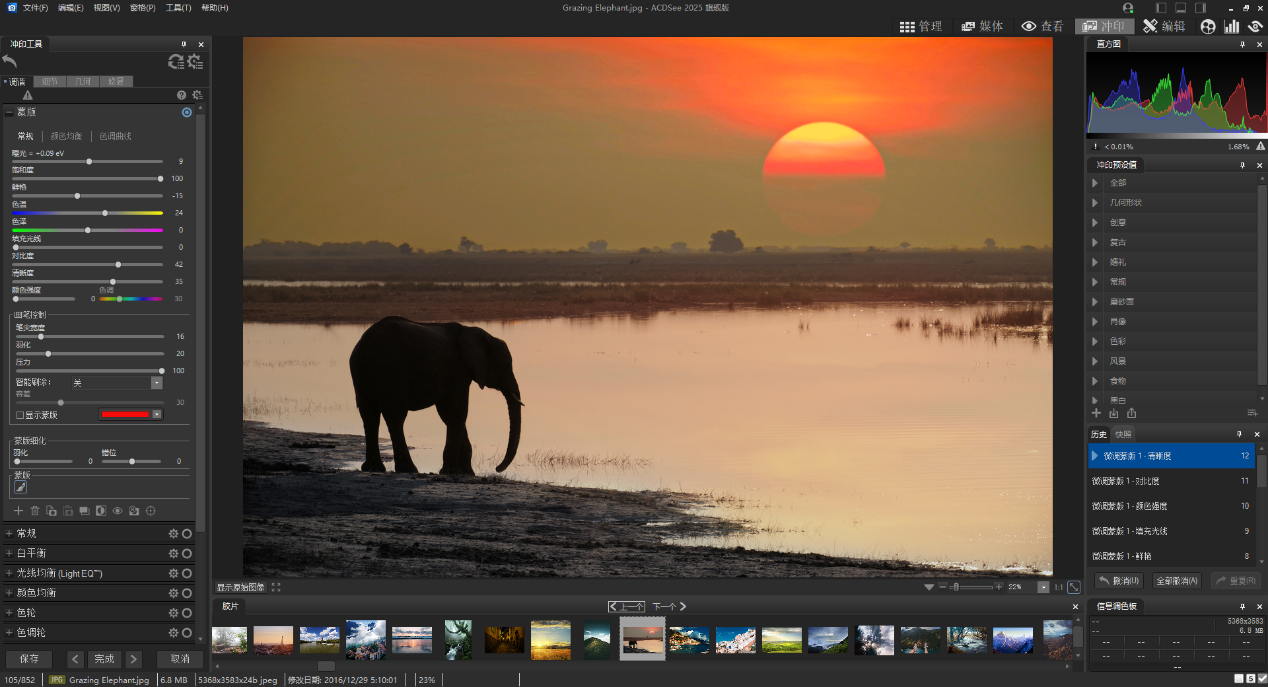Open the statistics bar chart mode icon
Image resolution: width=1268 pixels, height=687 pixels.
coord(1232,26)
